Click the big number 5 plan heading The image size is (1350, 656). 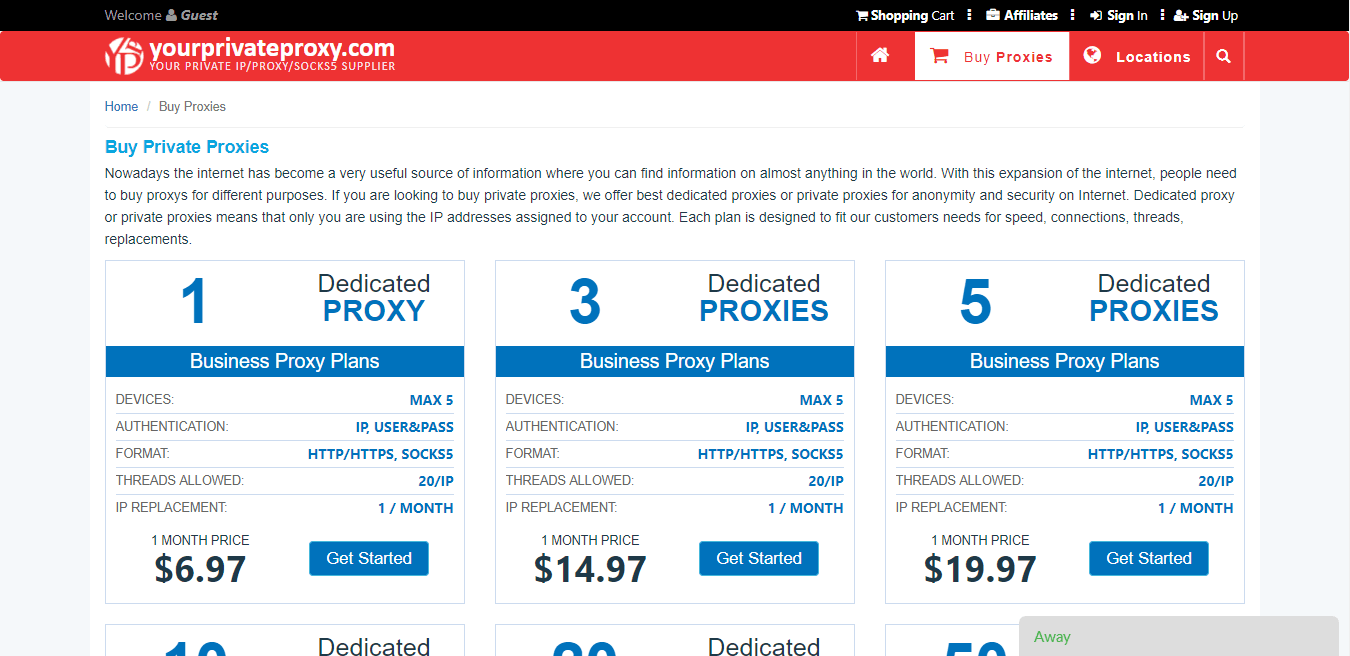pos(975,303)
